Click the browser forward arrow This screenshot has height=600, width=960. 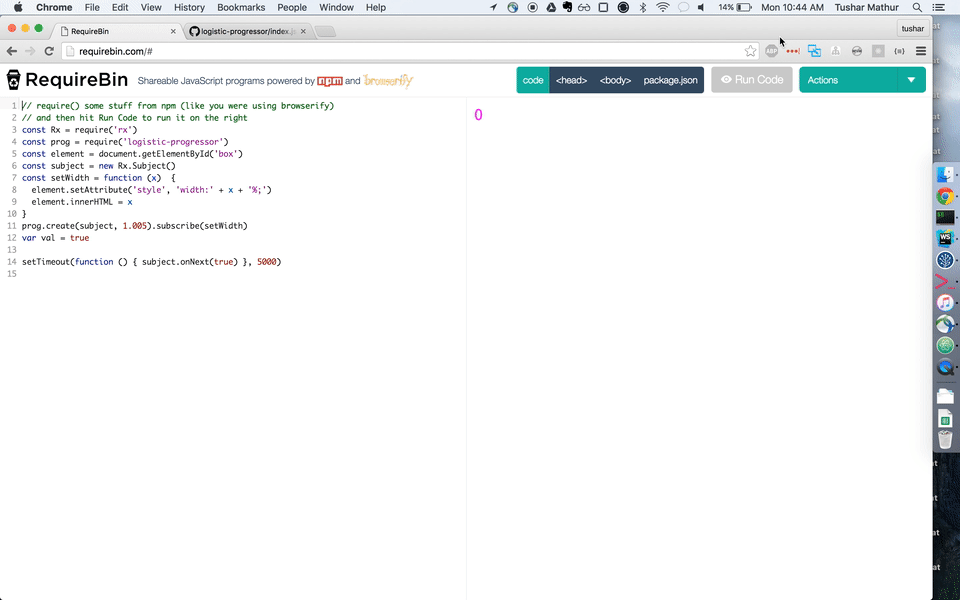[30, 51]
